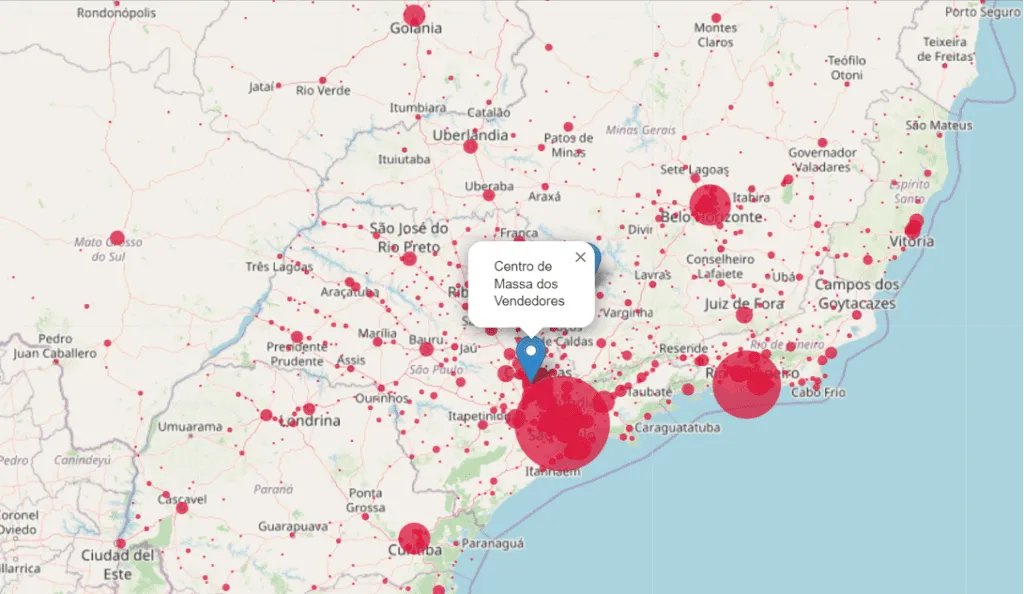
Task: Select the red circle at Cascavel
Action: click(x=182, y=507)
